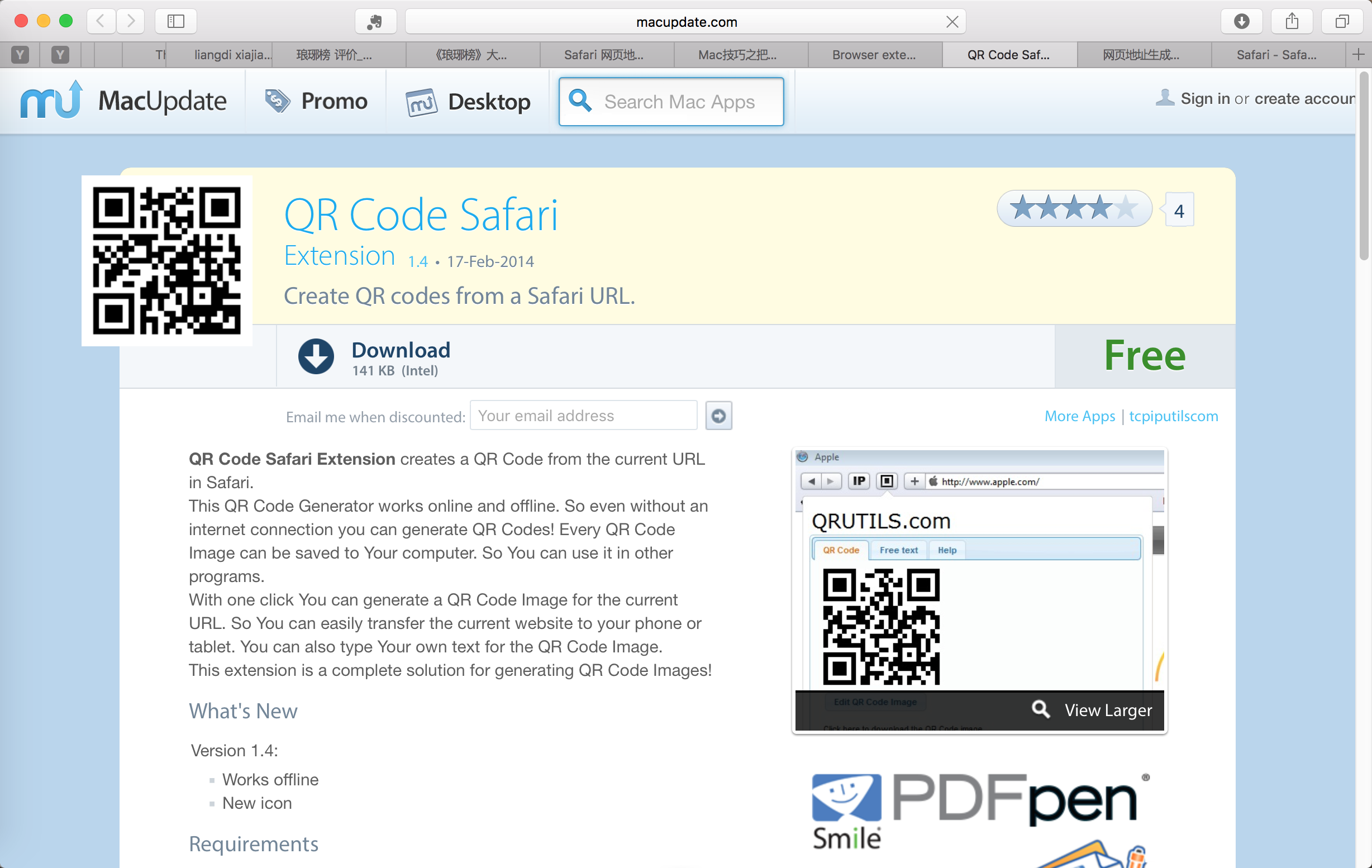Click View Larger on screenshot thumbnail
This screenshot has width=1372, height=868.
[x=1108, y=710]
